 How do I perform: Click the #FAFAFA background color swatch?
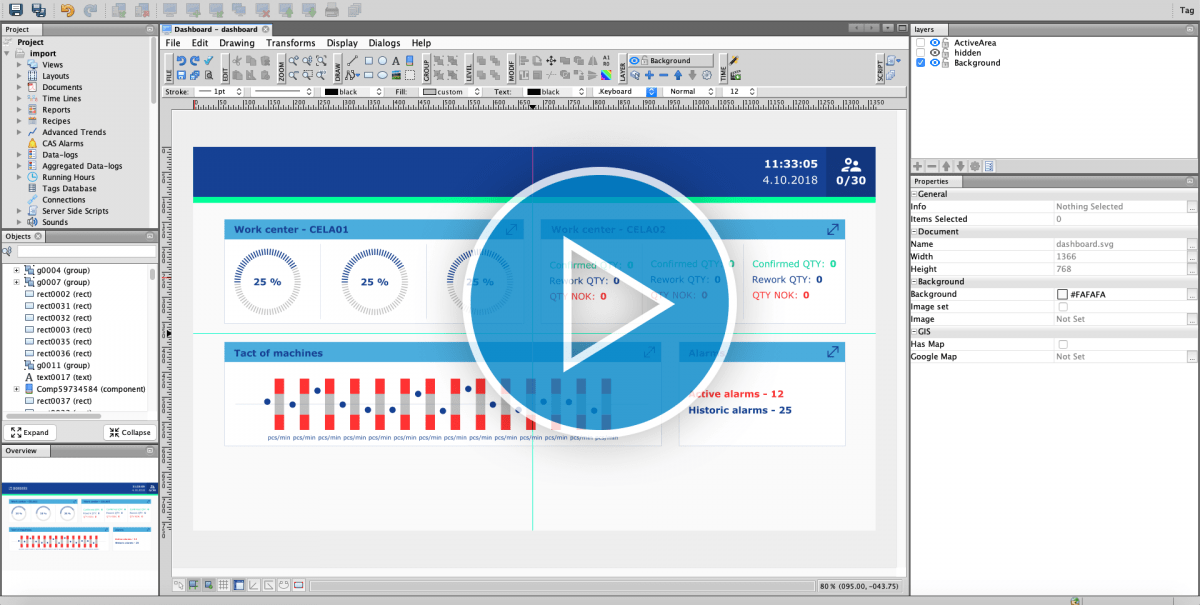click(1062, 295)
